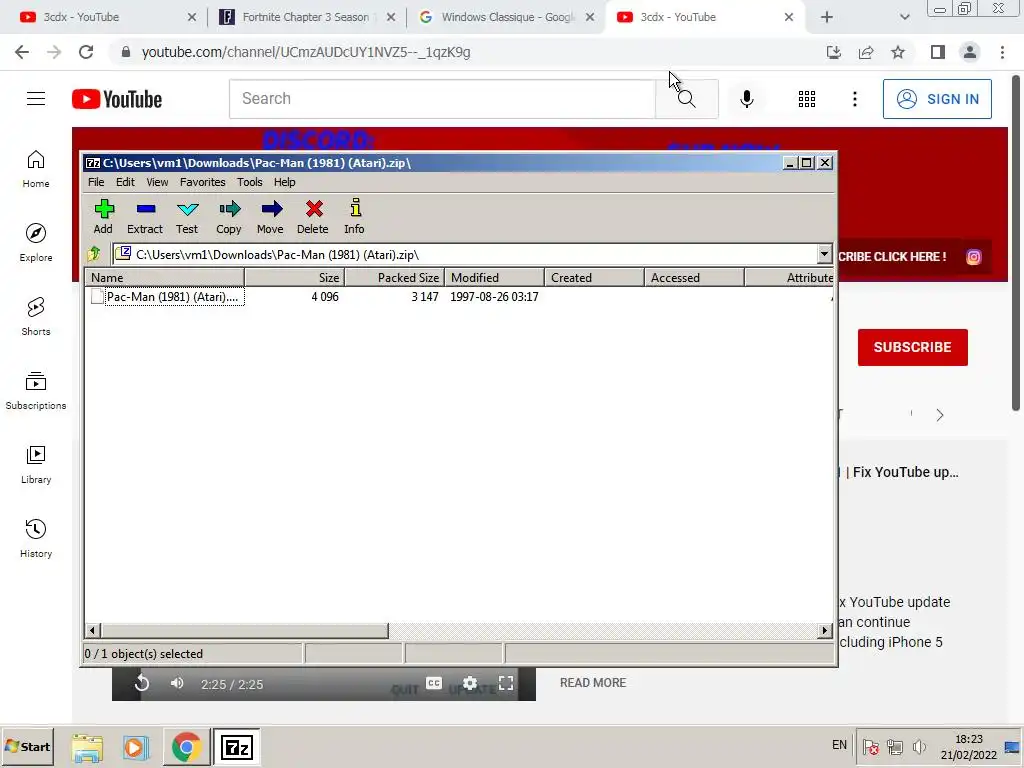
Task: Click the Chrome install/download page icon
Action: click(834, 52)
